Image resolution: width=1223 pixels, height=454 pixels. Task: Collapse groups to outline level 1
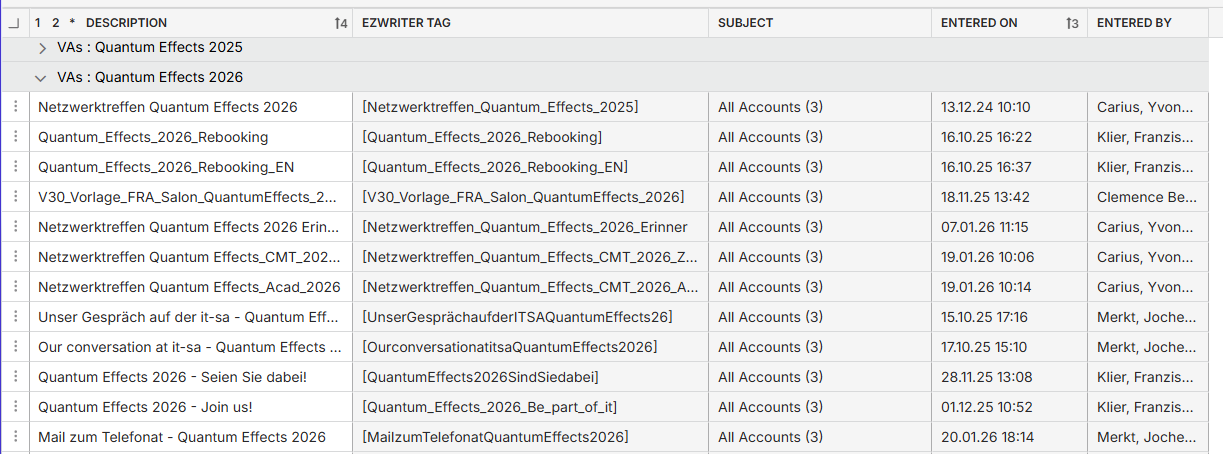(38, 23)
